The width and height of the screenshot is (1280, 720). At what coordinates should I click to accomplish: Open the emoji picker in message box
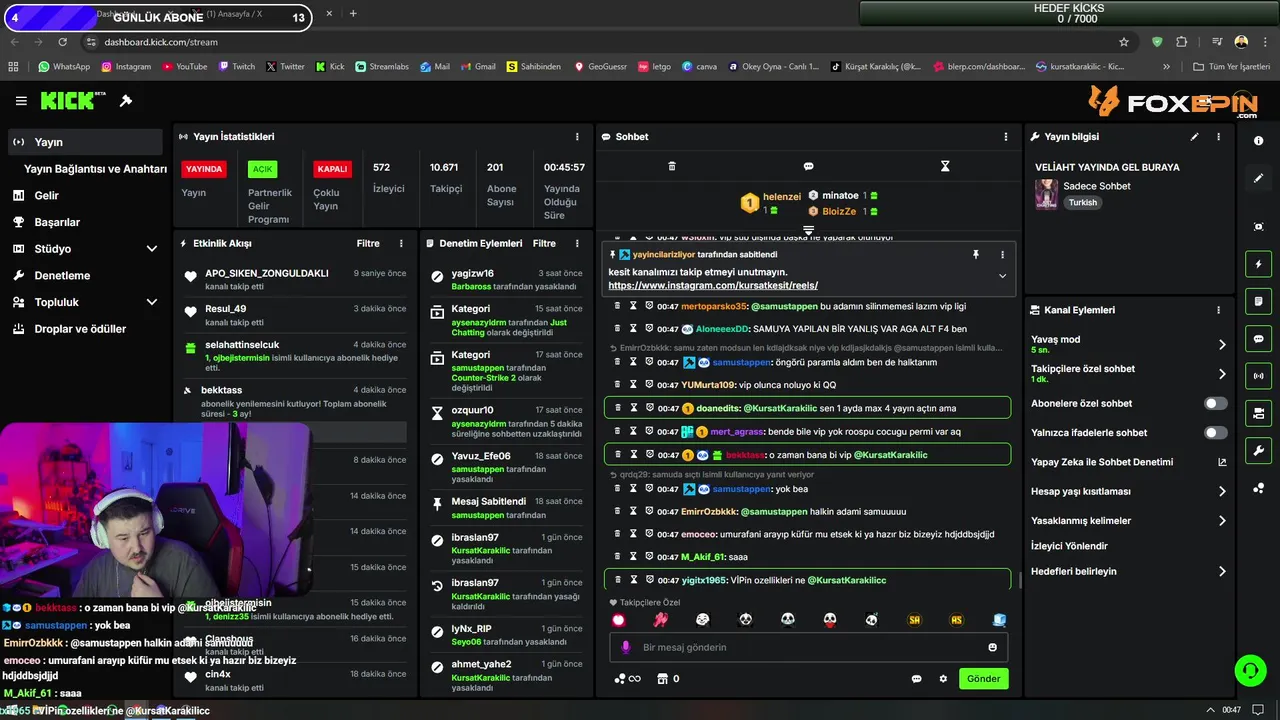click(x=992, y=647)
